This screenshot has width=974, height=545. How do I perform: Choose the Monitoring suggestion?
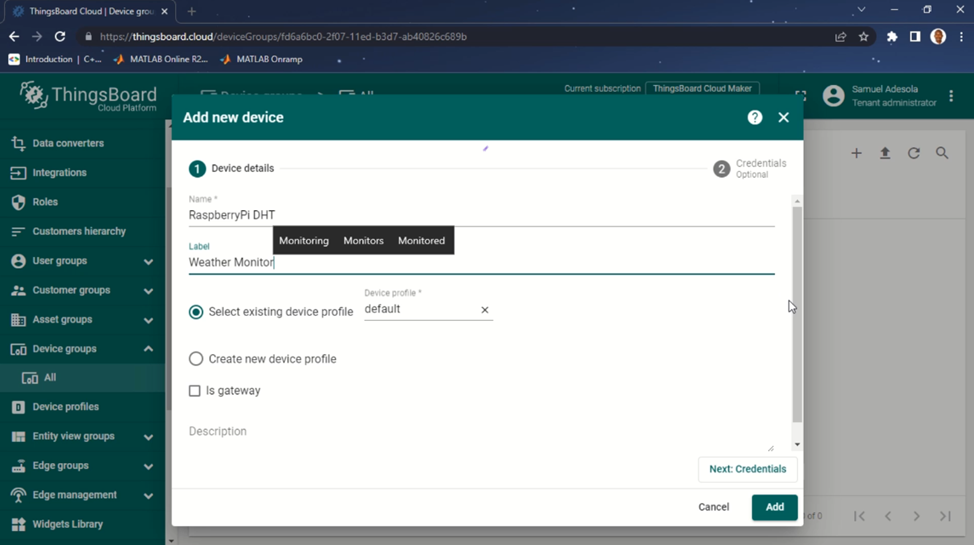click(x=304, y=240)
